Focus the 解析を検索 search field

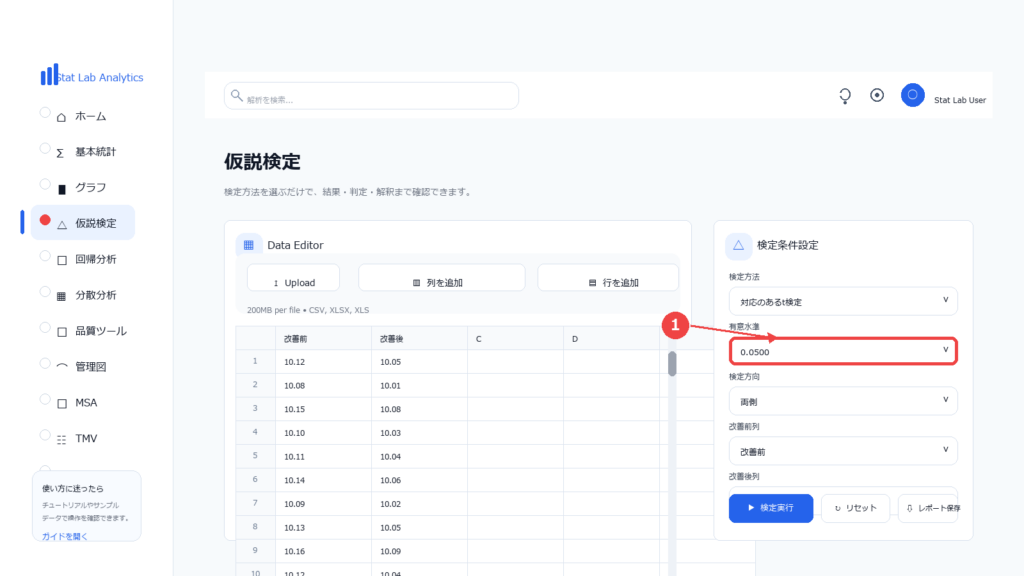(371, 96)
